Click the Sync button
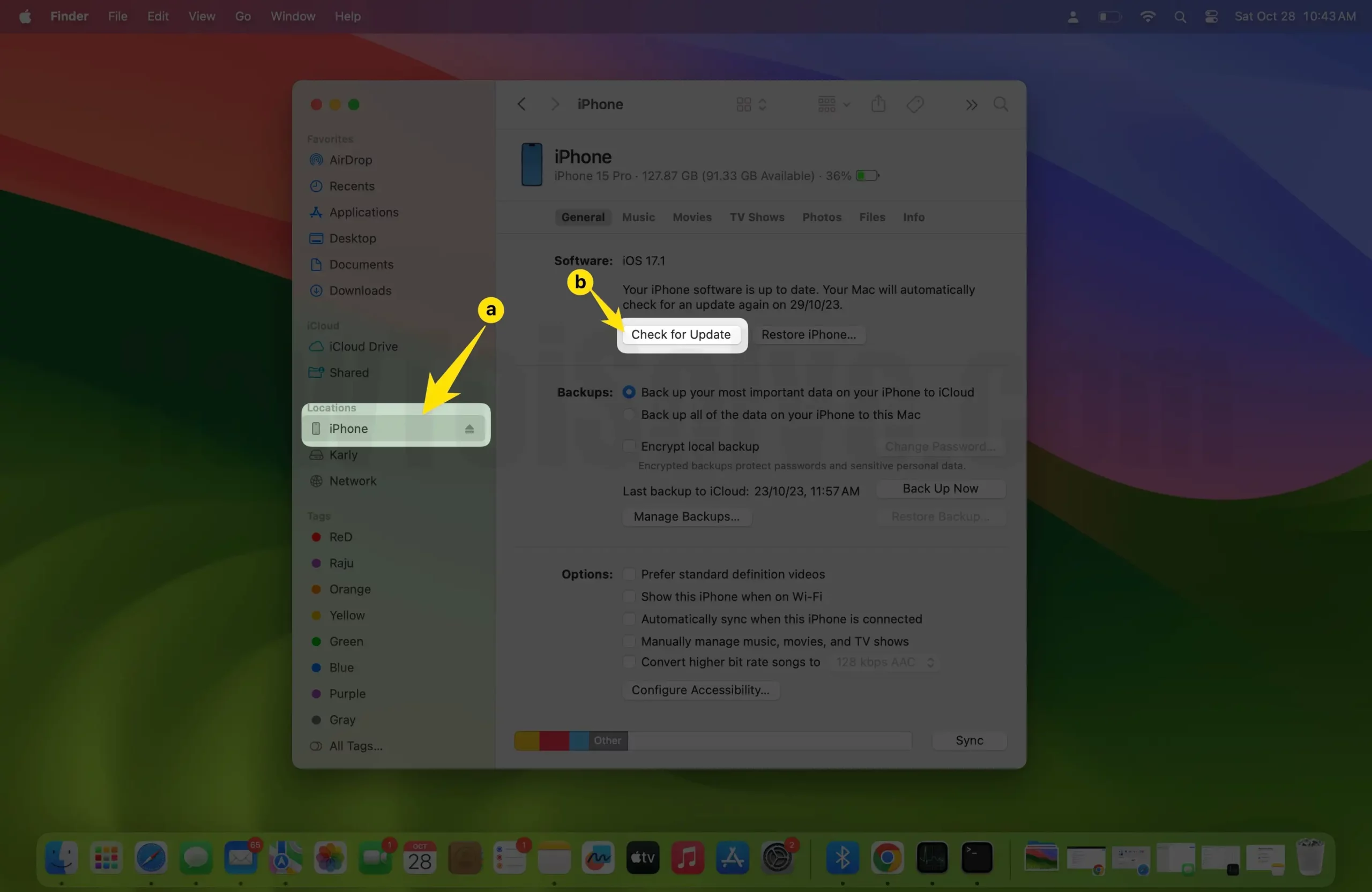Viewport: 1372px width, 892px height. 969,740
